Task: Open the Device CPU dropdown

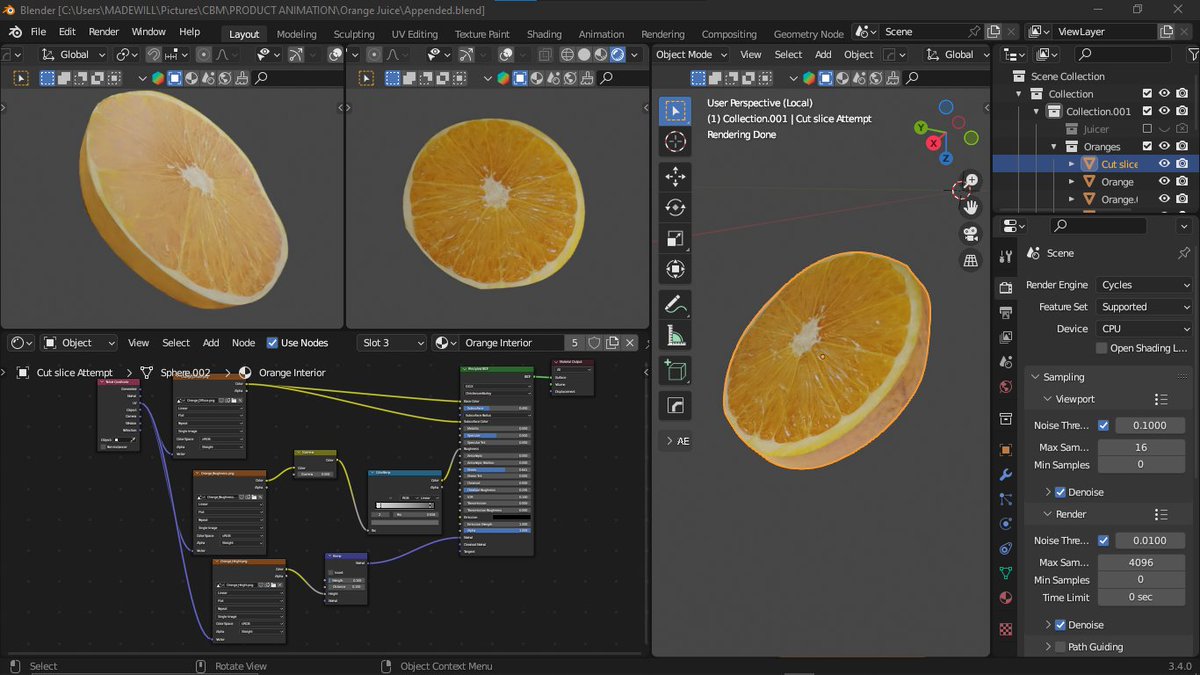Action: 1144,329
